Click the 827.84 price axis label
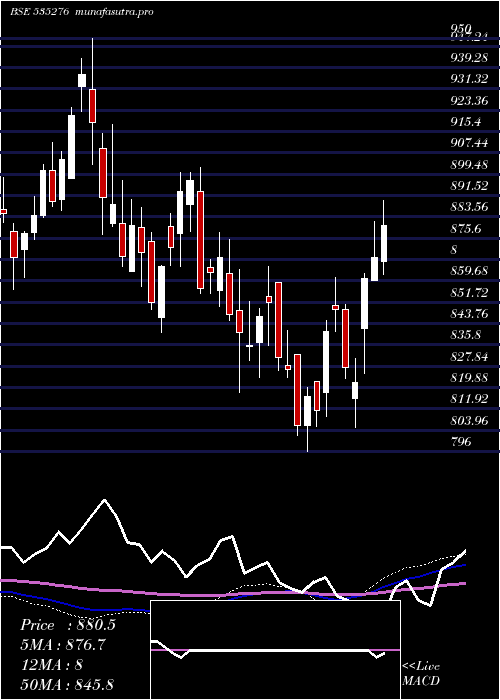The width and height of the screenshot is (500, 700). pyautogui.click(x=469, y=356)
